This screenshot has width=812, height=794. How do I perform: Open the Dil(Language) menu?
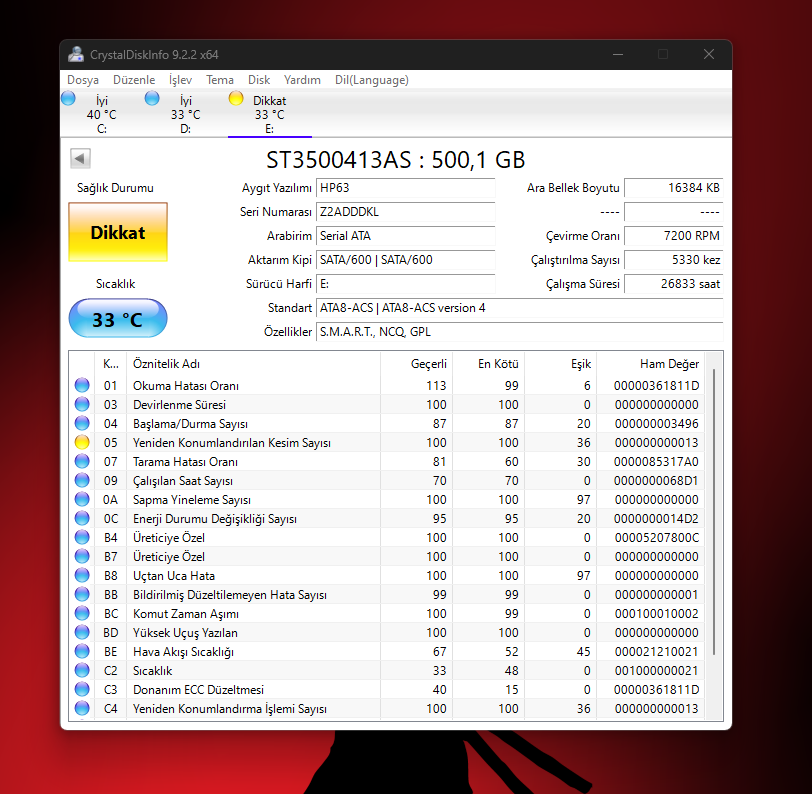[x=372, y=80]
